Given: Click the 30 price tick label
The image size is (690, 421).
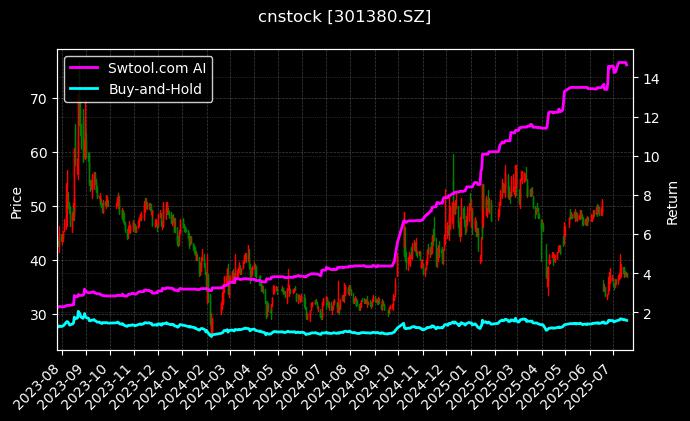Looking at the screenshot, I should click(39, 314).
